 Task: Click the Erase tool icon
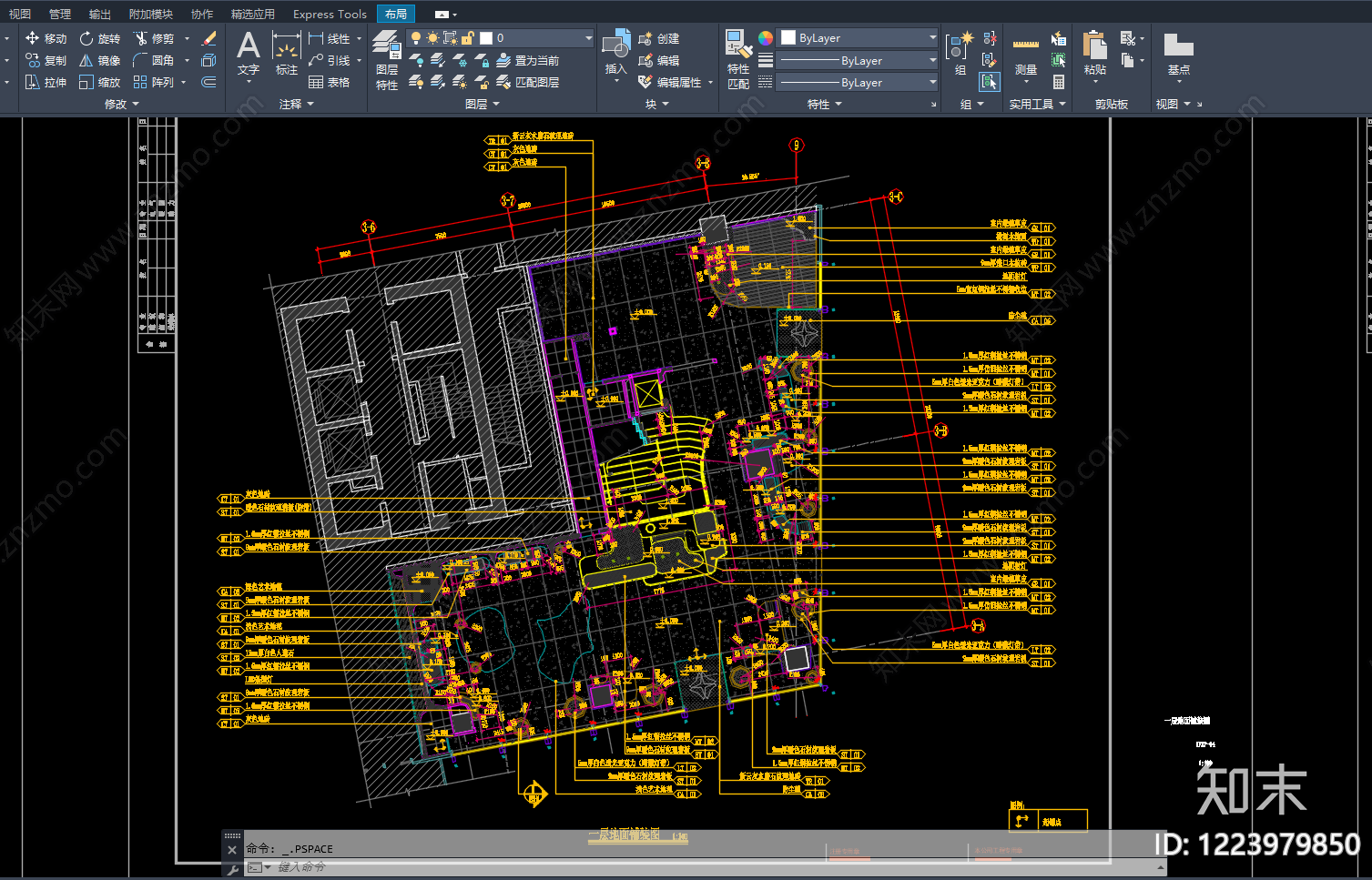point(208,38)
